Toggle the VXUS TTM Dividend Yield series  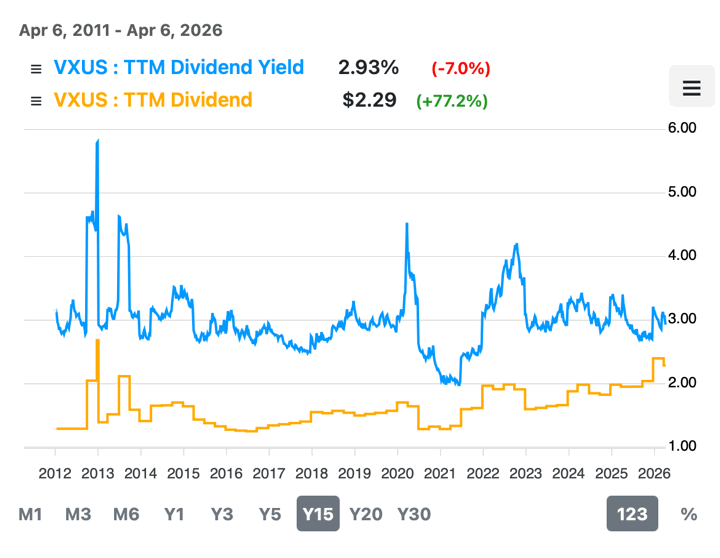(178, 68)
